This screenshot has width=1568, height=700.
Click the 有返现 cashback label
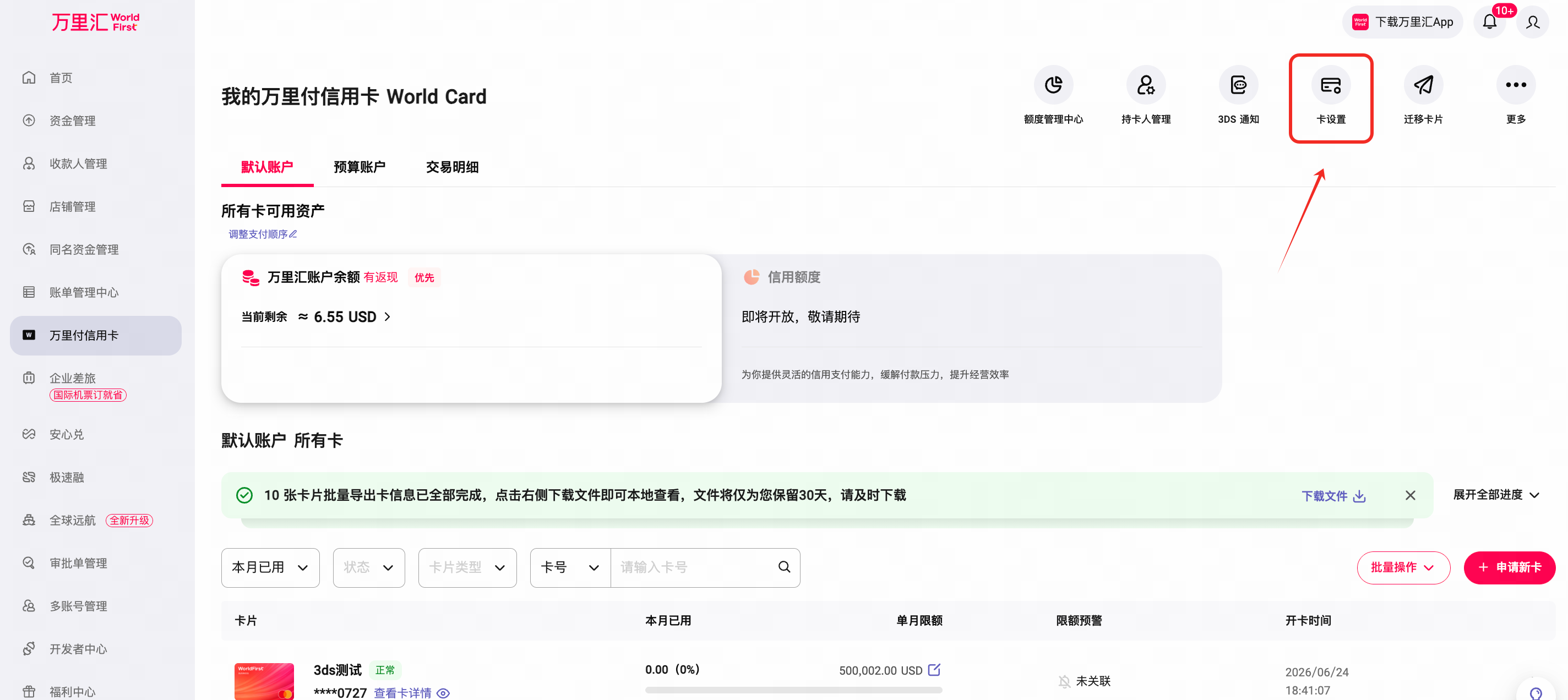(x=380, y=277)
